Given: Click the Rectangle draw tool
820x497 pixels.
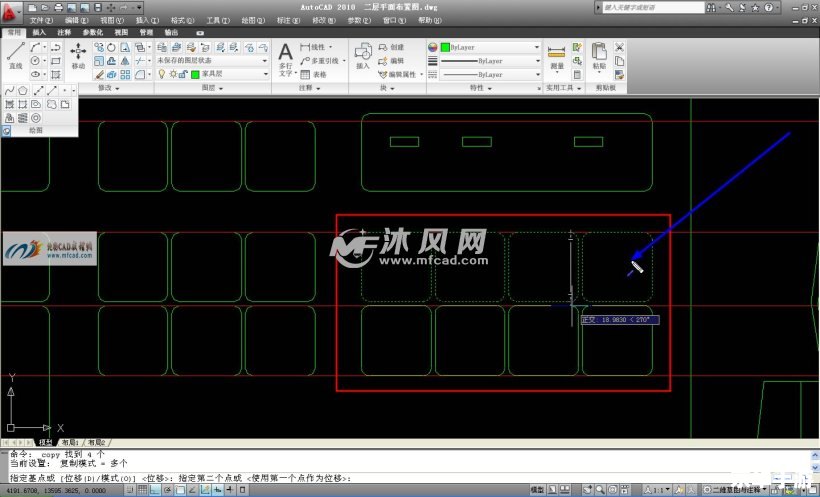Looking at the screenshot, I should [x=56, y=61].
